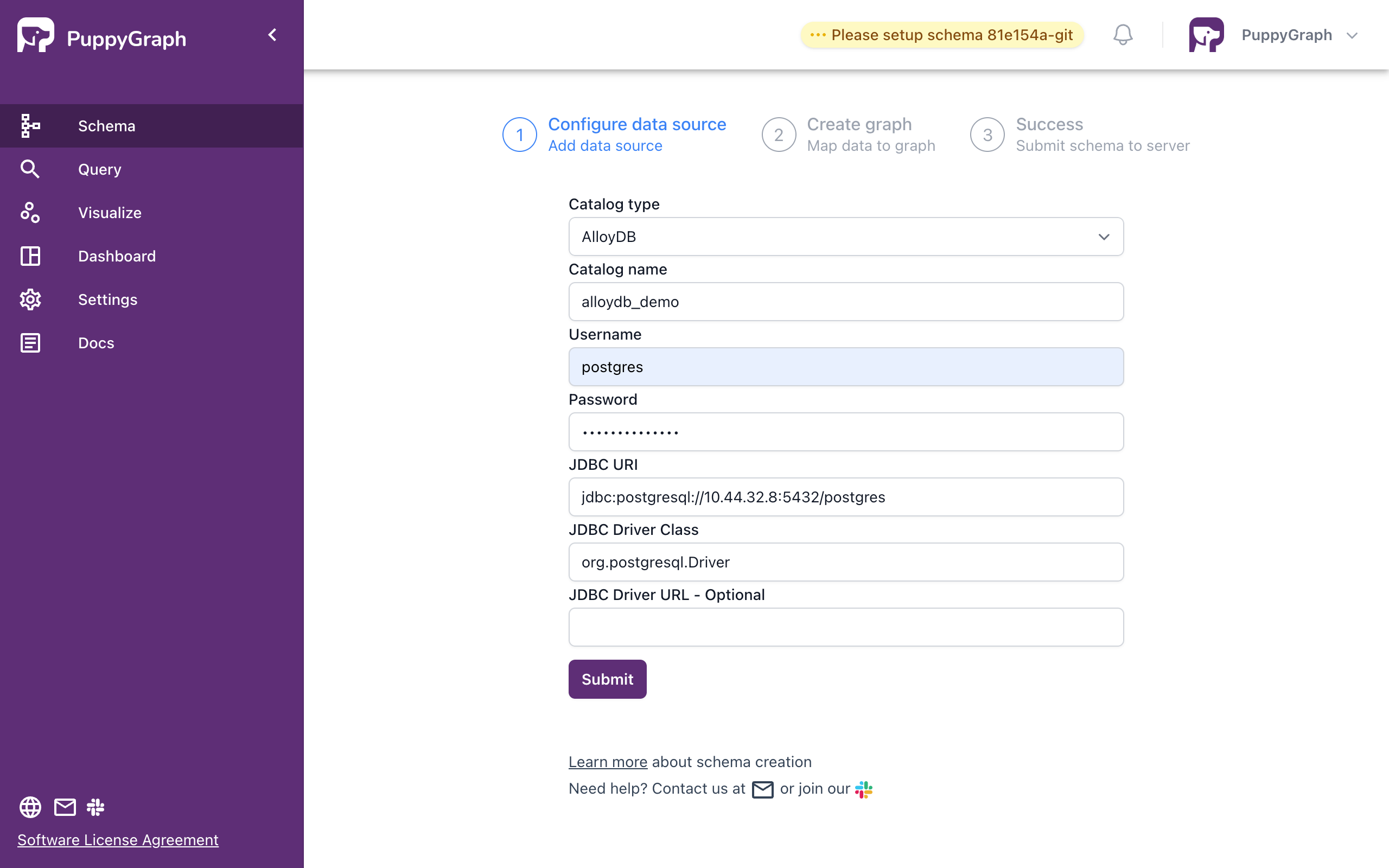Click the Password input field
Viewport: 1389px width, 868px height.
846,432
